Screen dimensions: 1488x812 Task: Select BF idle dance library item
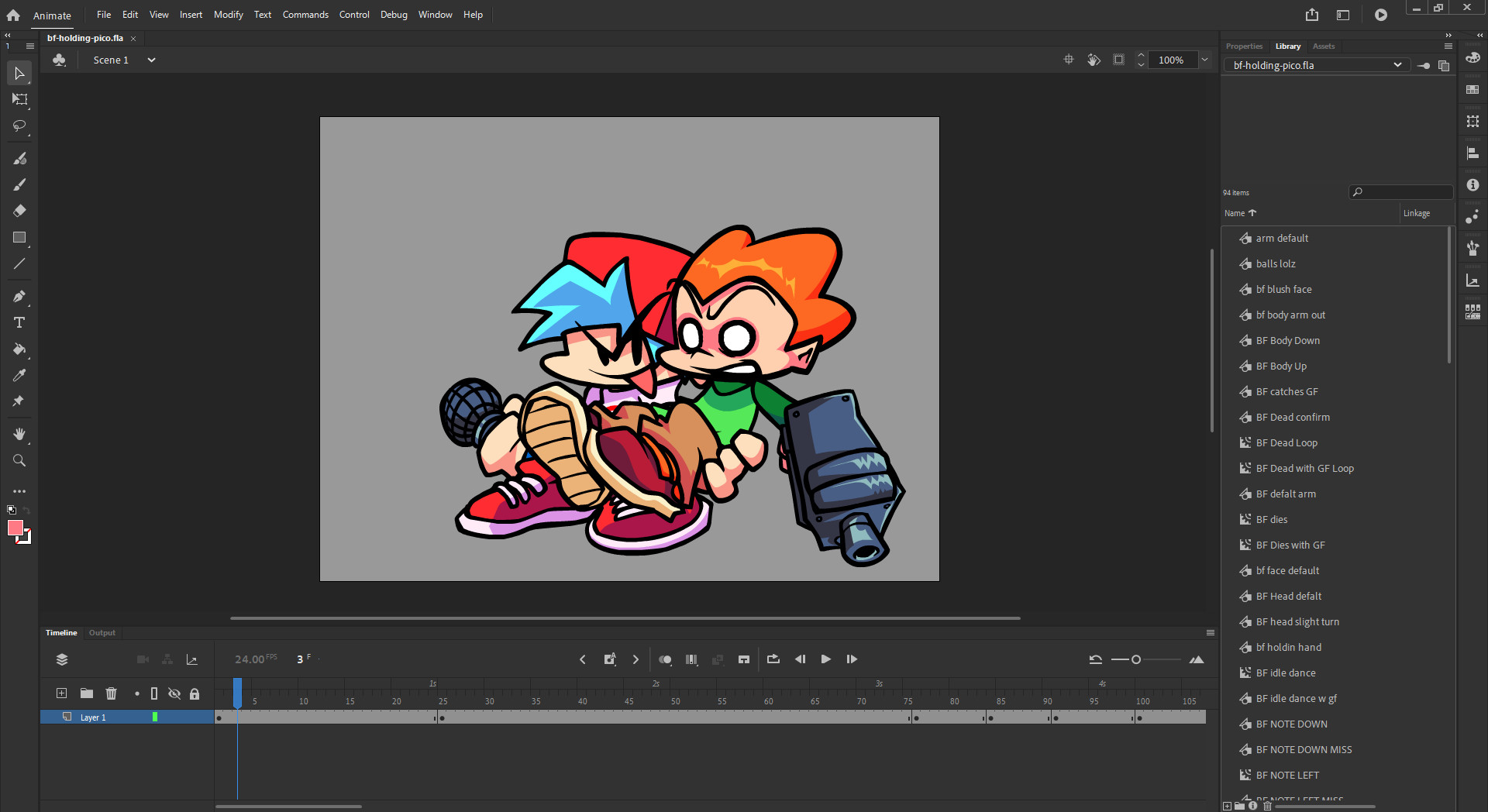(1285, 673)
